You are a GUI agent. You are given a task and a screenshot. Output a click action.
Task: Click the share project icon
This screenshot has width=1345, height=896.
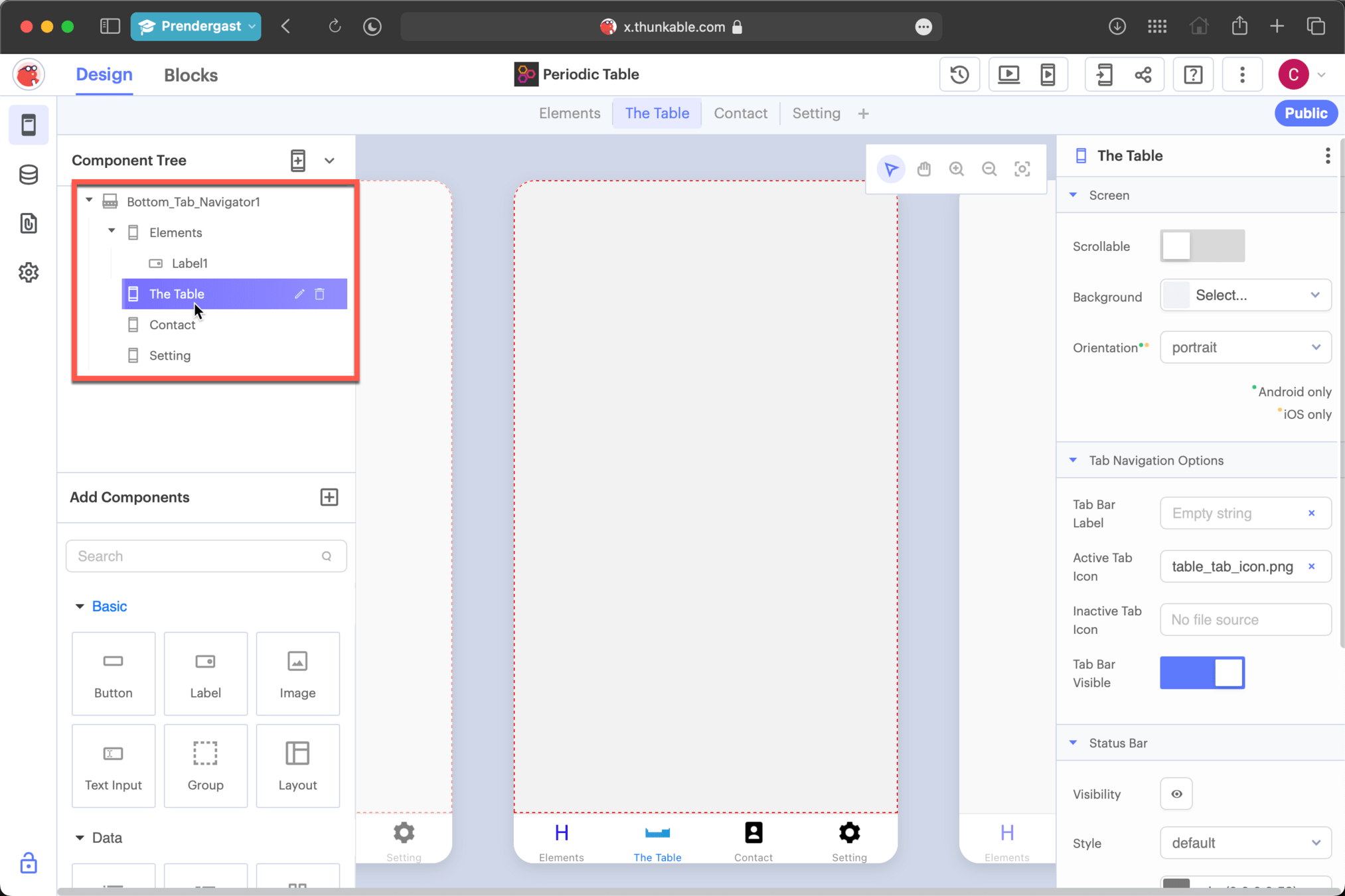(1143, 74)
